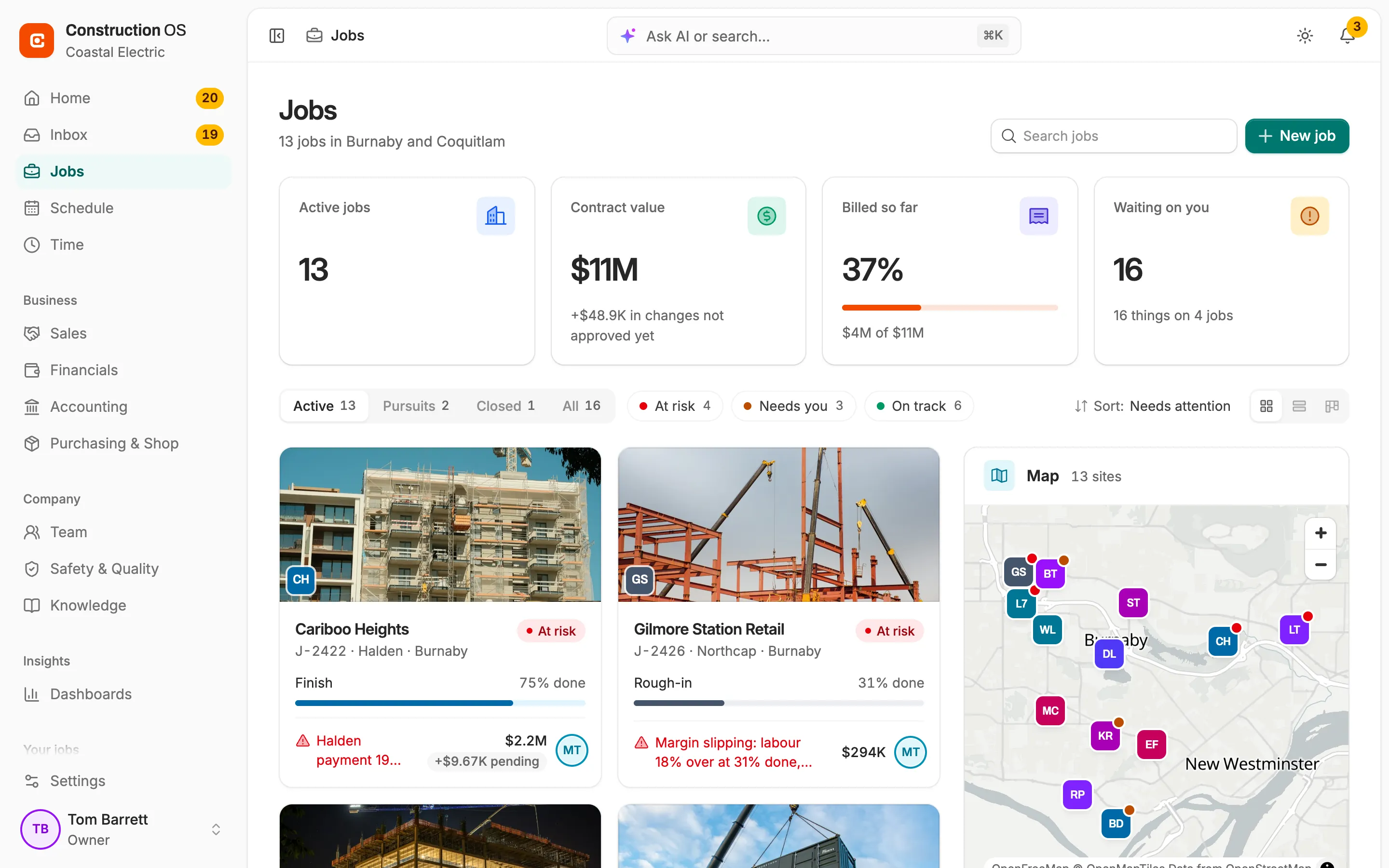Filter jobs by At risk
Image resolution: width=1389 pixels, height=868 pixels.
pyautogui.click(x=674, y=406)
